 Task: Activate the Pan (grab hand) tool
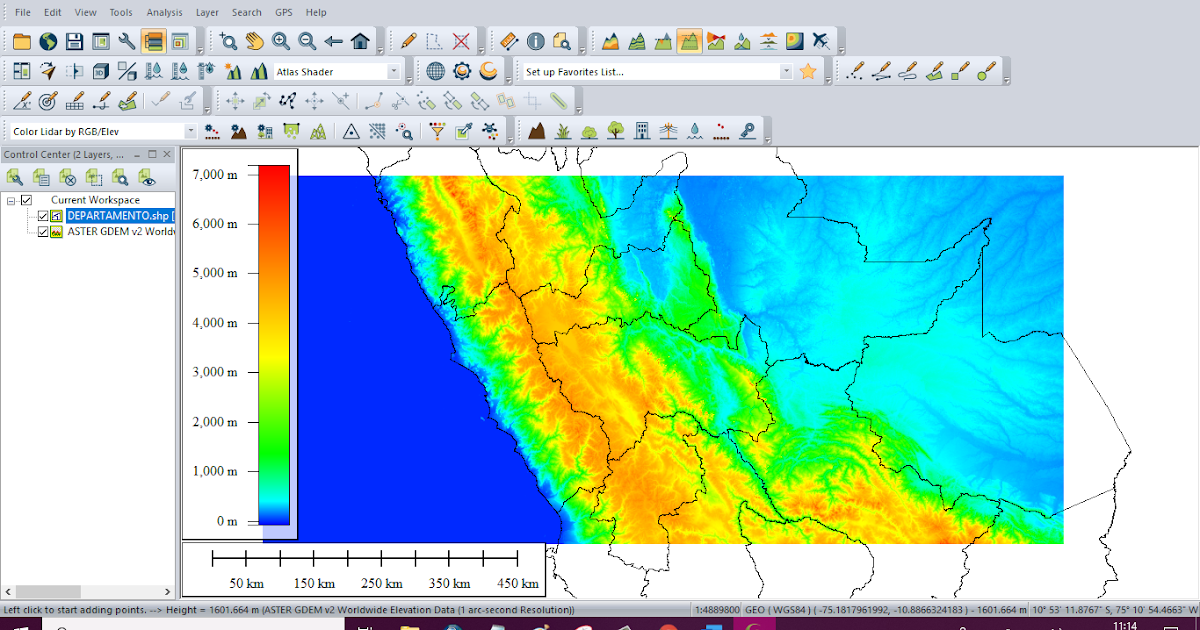pyautogui.click(x=256, y=41)
